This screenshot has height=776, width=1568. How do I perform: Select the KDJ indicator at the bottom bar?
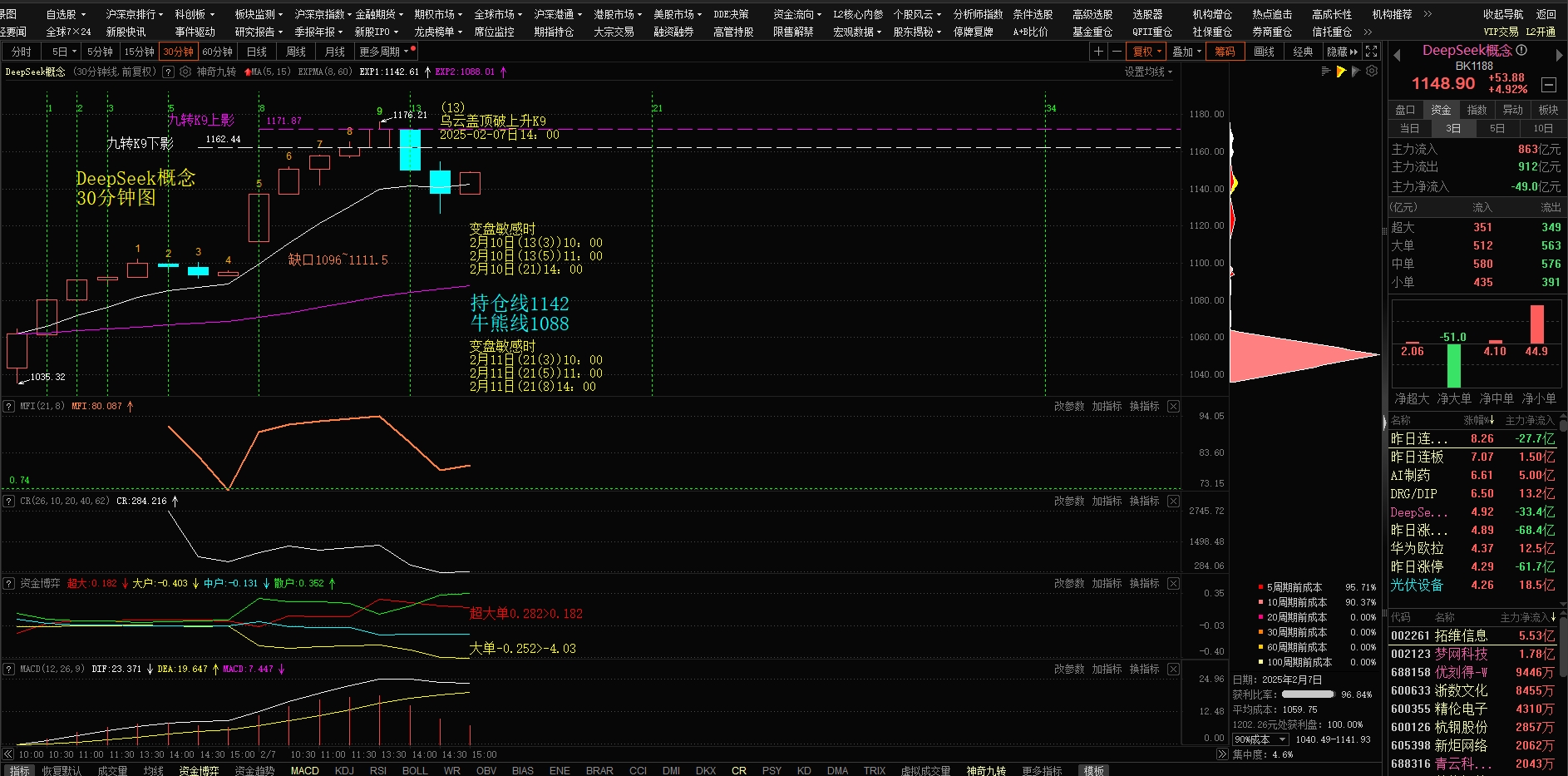344,770
